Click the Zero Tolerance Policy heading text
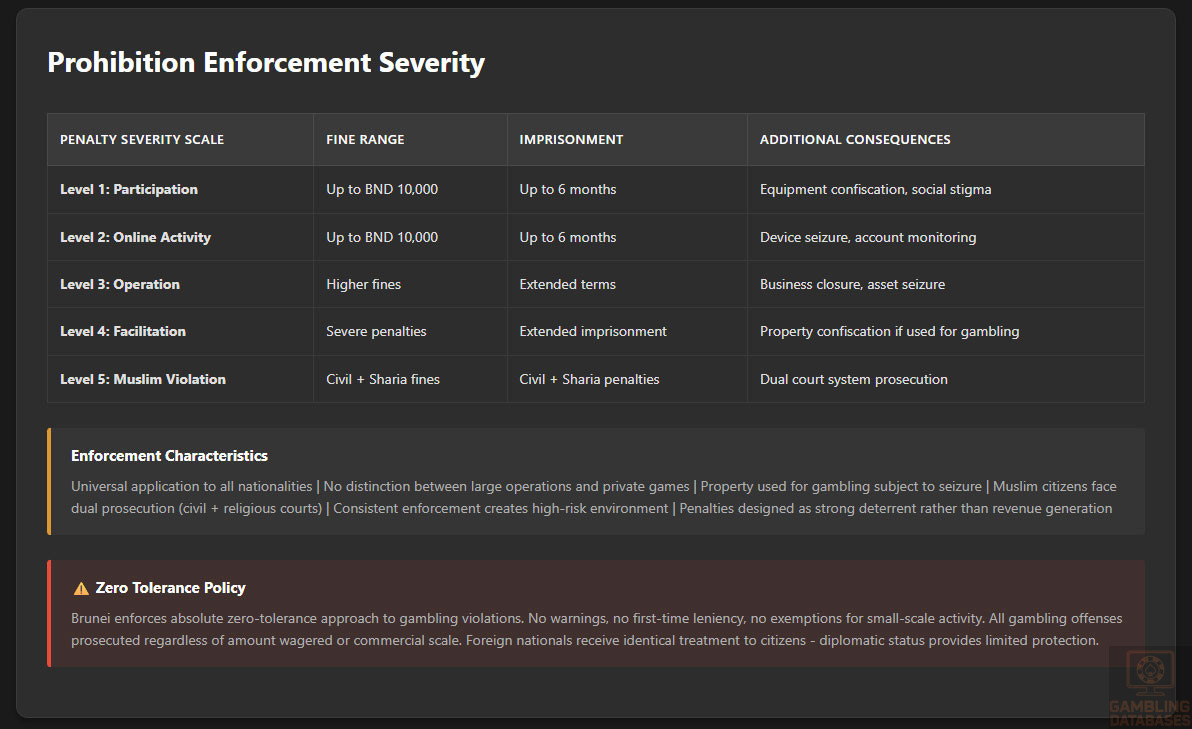Image resolution: width=1192 pixels, height=729 pixels. (x=170, y=588)
